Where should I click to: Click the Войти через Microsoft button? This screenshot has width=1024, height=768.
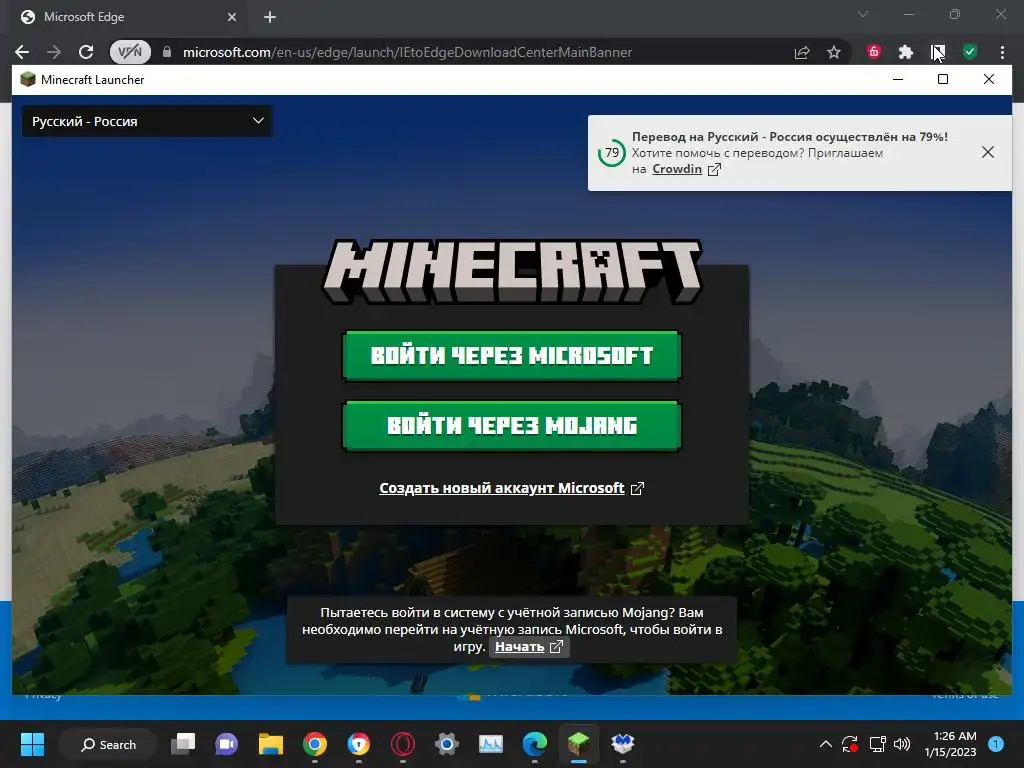511,356
